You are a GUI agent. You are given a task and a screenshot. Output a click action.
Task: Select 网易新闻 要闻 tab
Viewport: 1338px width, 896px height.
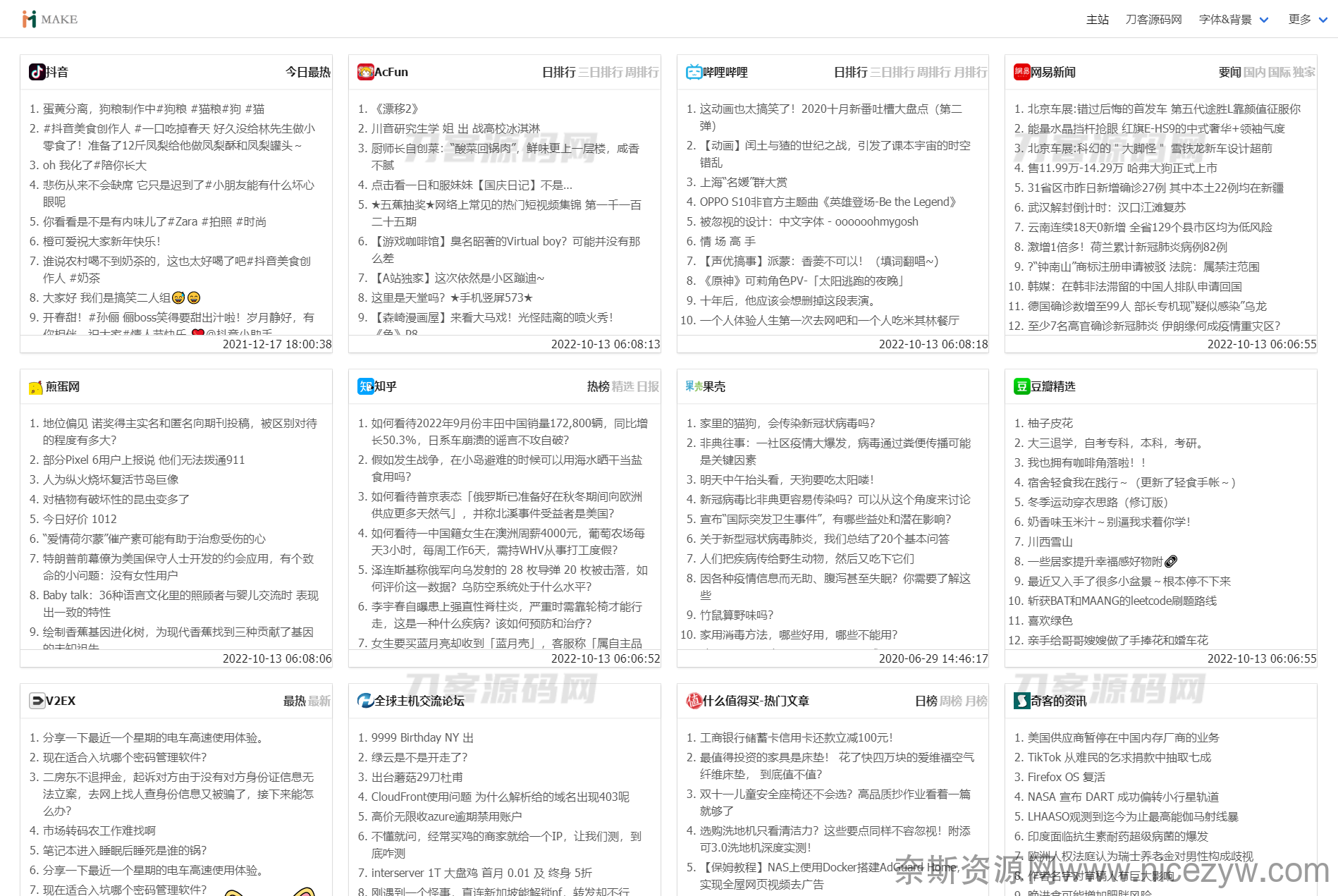click(1230, 72)
